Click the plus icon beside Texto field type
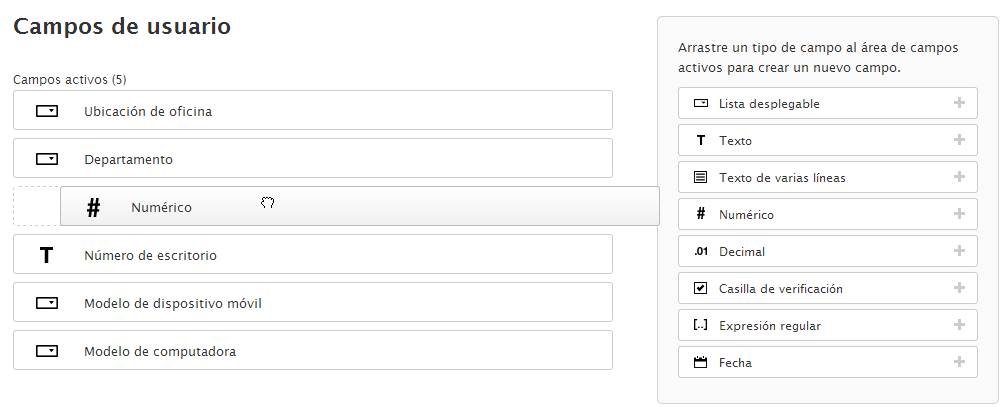1002x407 pixels. pos(959,140)
